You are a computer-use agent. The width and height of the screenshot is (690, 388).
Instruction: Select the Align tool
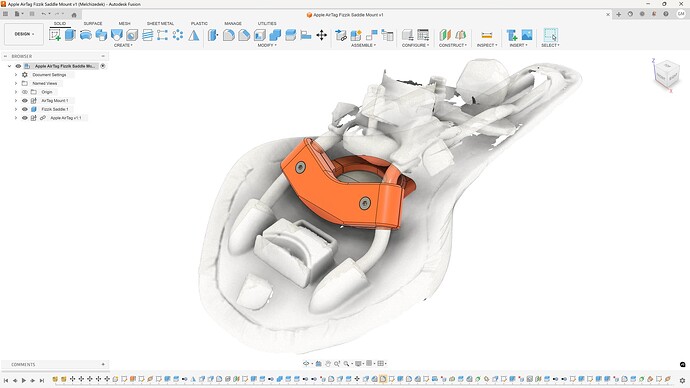[x=306, y=35]
